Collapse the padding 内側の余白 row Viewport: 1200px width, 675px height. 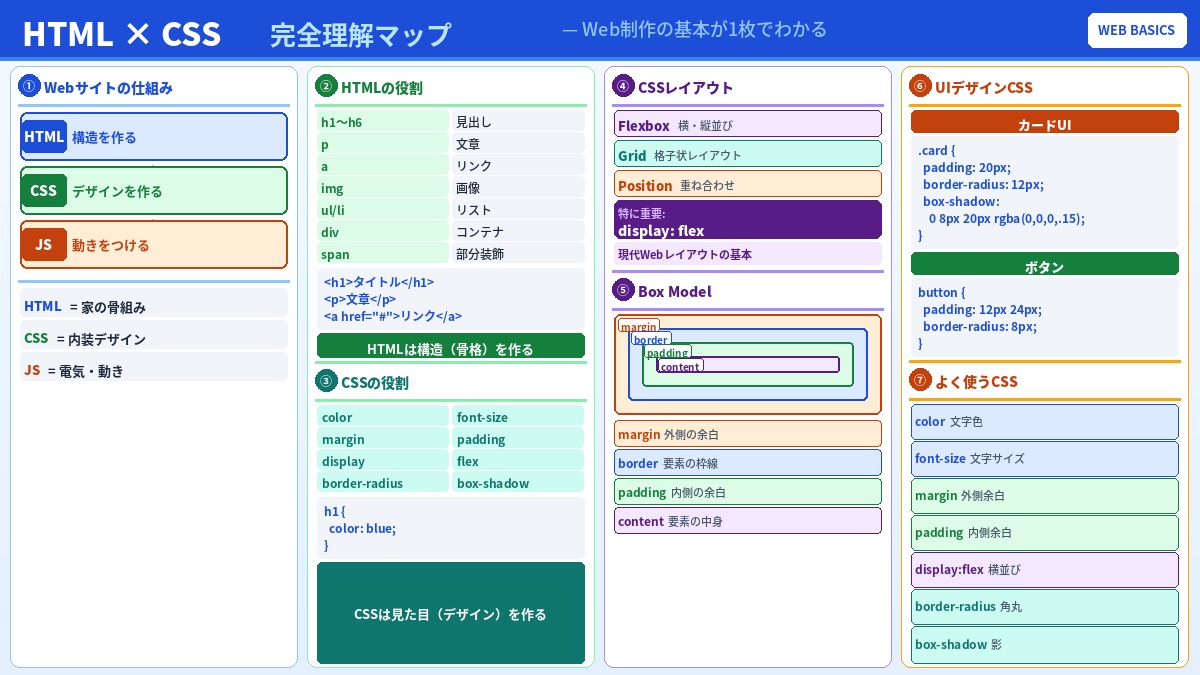click(x=748, y=492)
